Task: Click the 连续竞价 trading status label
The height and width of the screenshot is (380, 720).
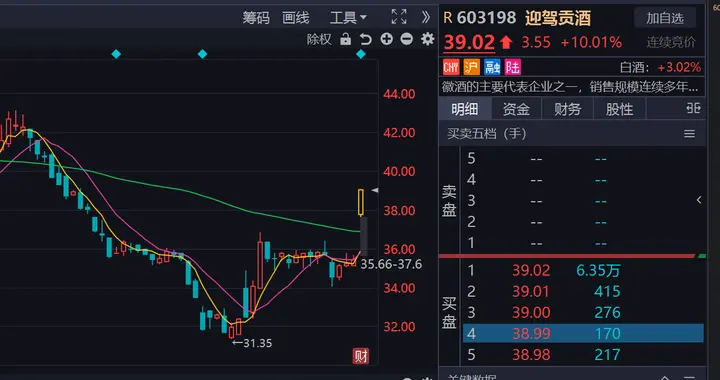Action: point(671,42)
